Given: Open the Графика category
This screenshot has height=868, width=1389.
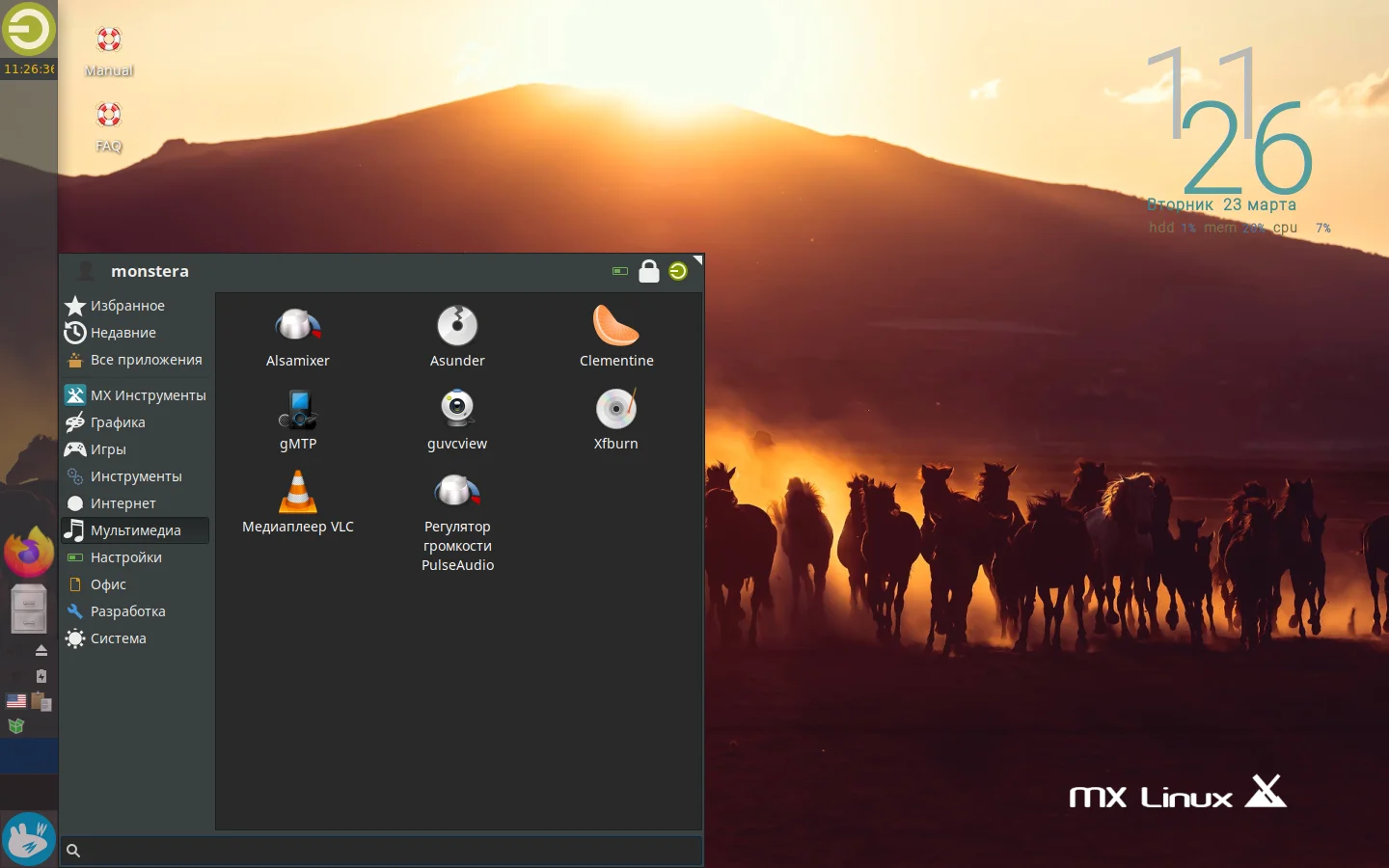Looking at the screenshot, I should (x=136, y=422).
